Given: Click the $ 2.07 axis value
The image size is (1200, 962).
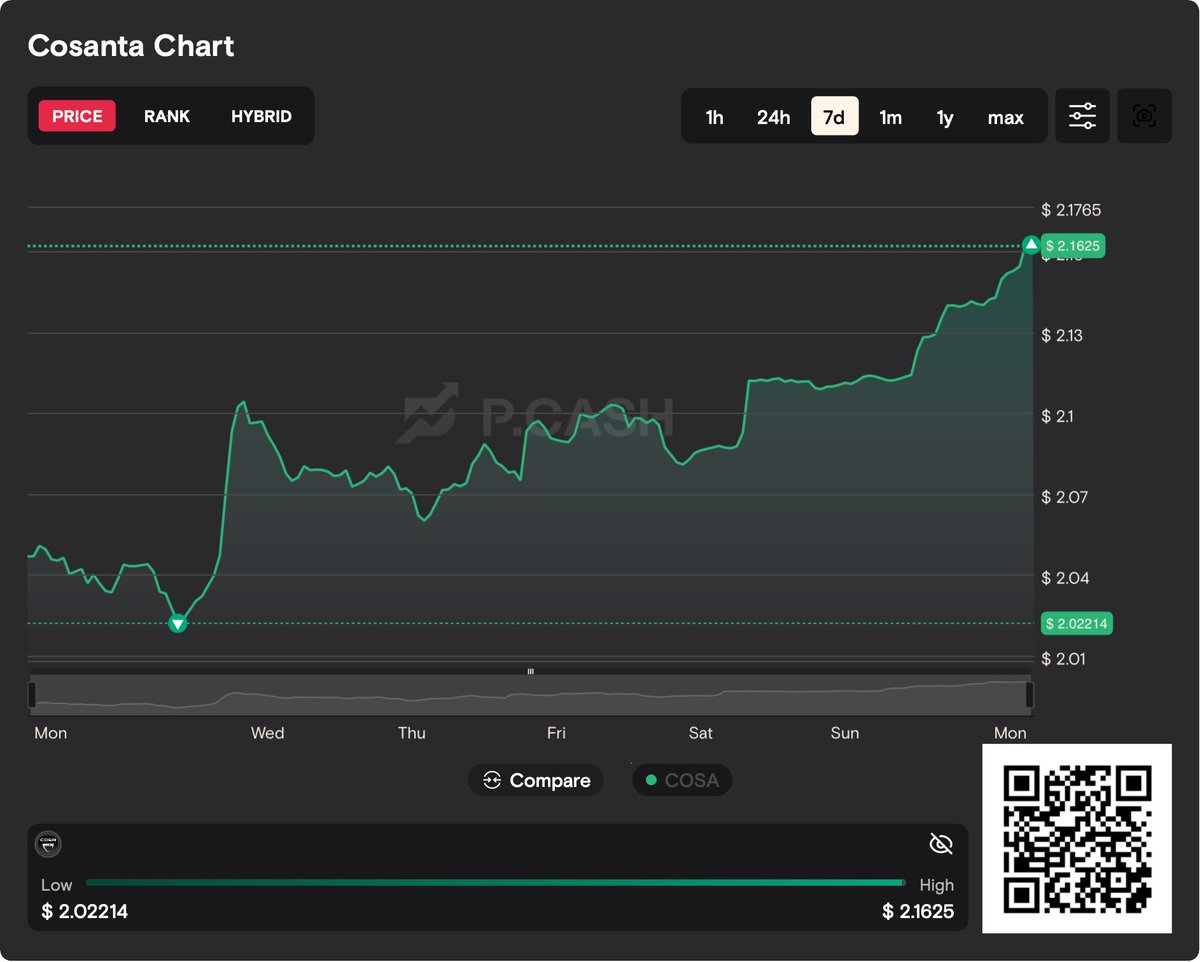Looking at the screenshot, I should pyautogui.click(x=1063, y=497).
